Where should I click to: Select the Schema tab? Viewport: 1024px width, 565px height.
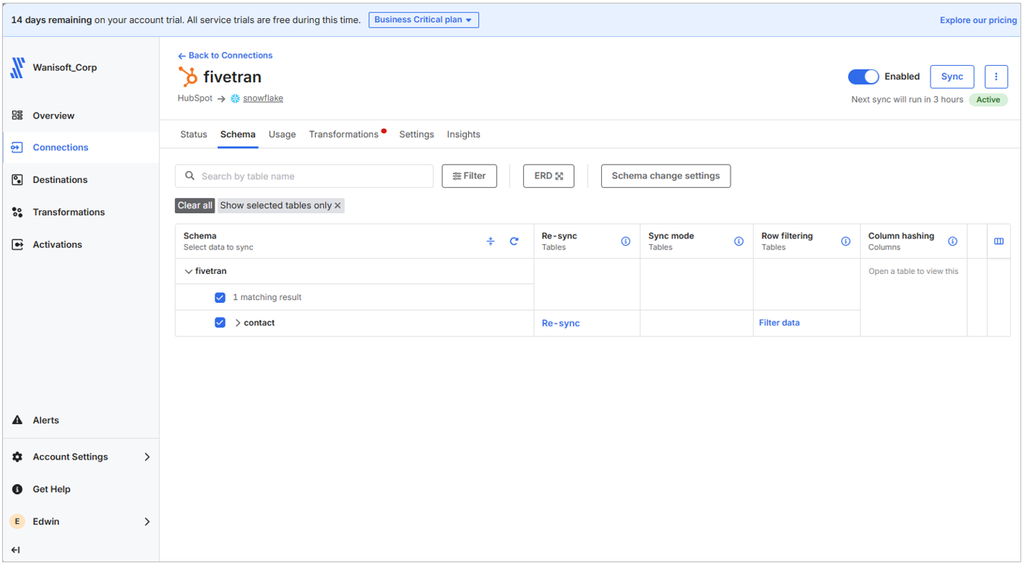(x=238, y=135)
